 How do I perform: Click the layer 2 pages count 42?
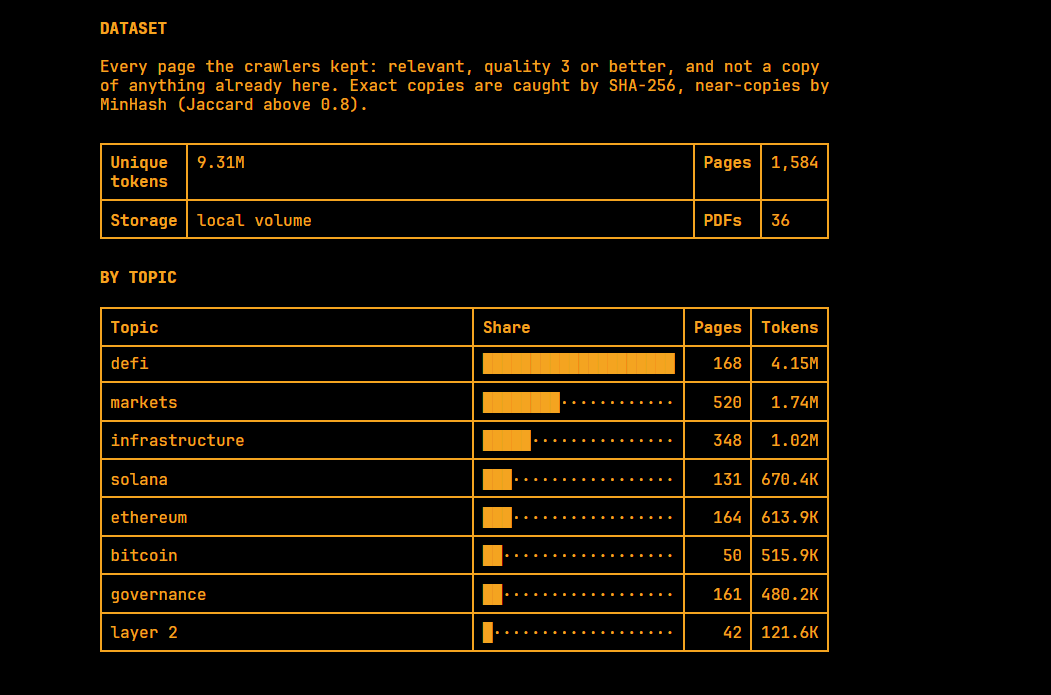[x=732, y=633]
